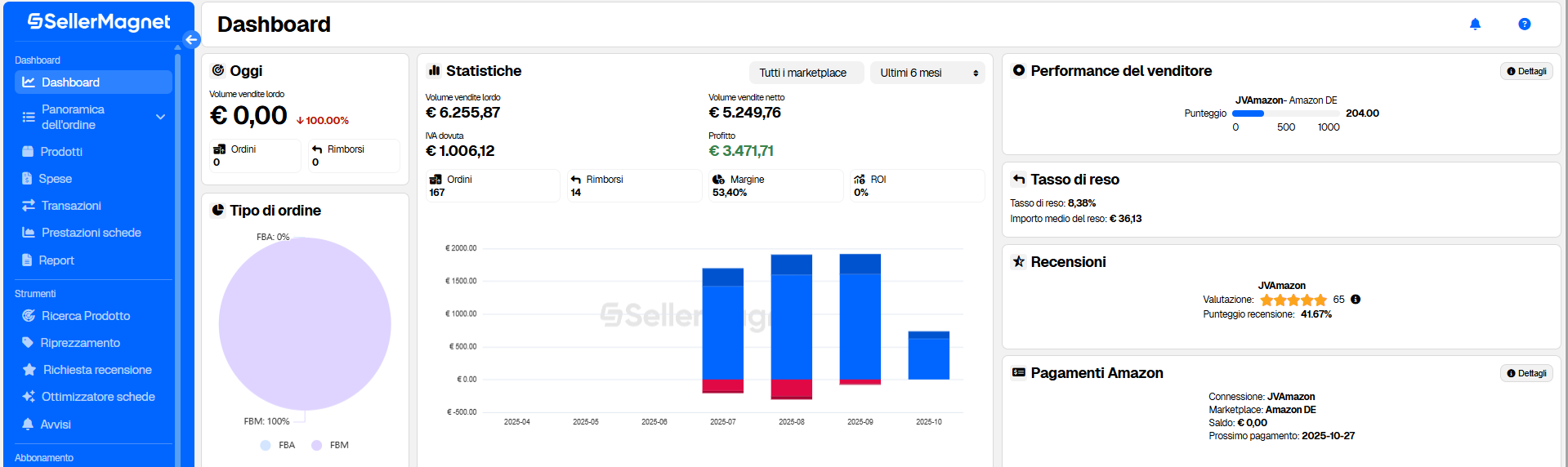Click the notification bell icon
The width and height of the screenshot is (1568, 467).
click(x=1475, y=24)
